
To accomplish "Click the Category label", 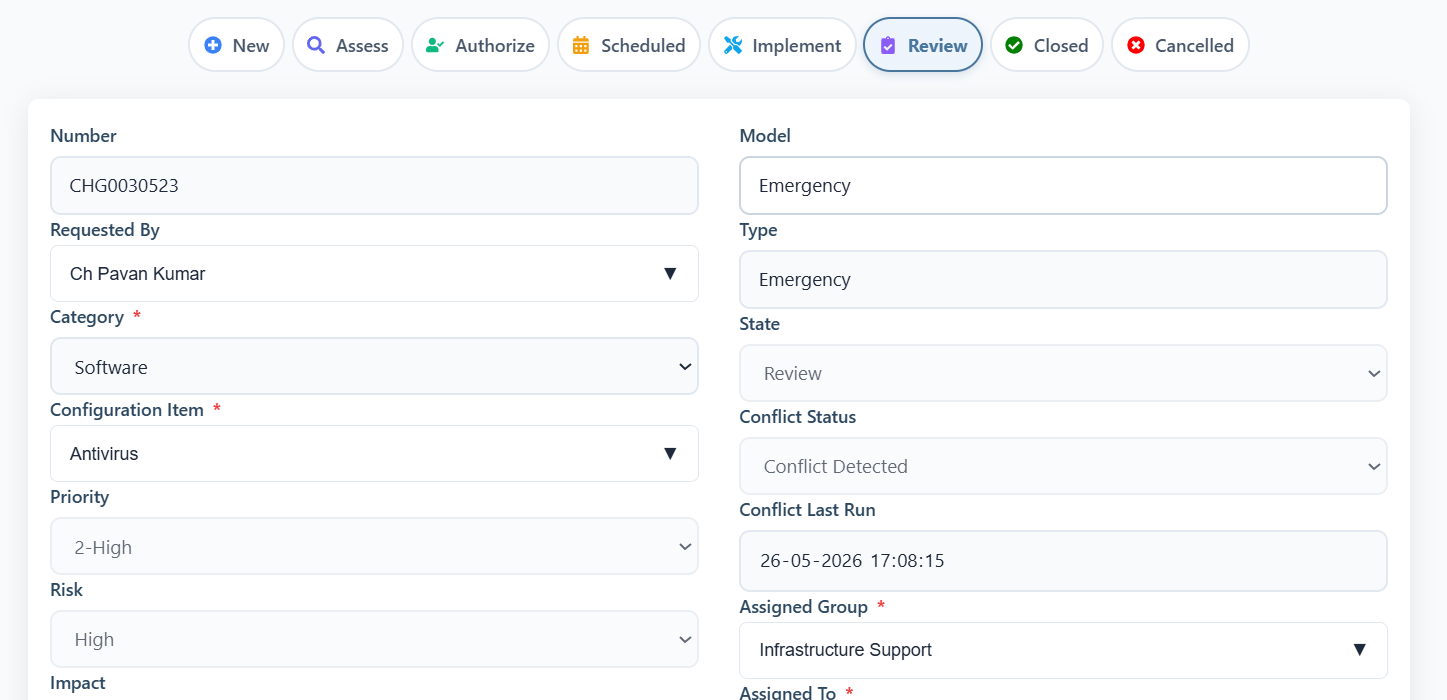I will (87, 317).
